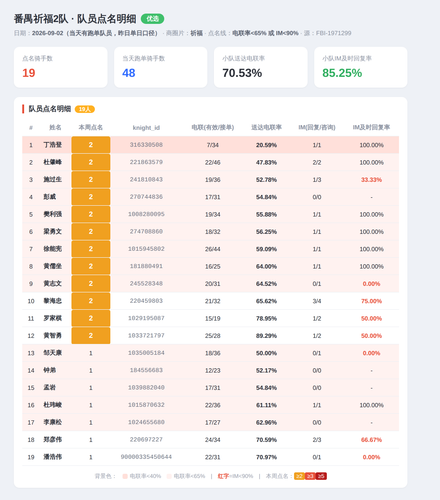
Task: Click the 64.52% rate cell
Action: [266, 284]
